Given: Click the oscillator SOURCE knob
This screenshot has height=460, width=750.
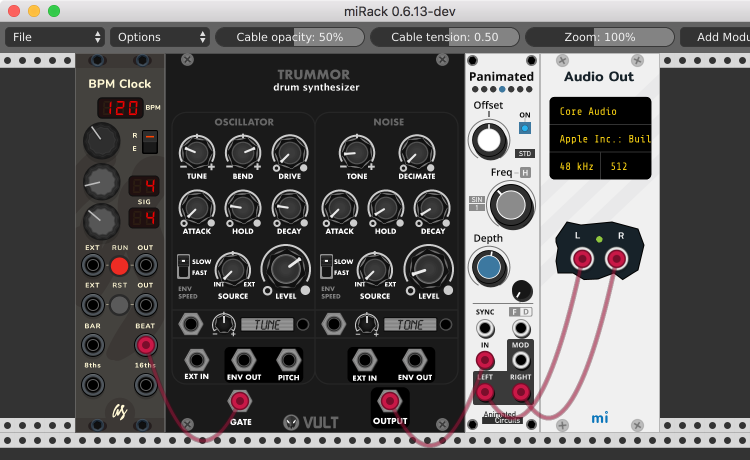Looking at the screenshot, I should coord(232,270).
